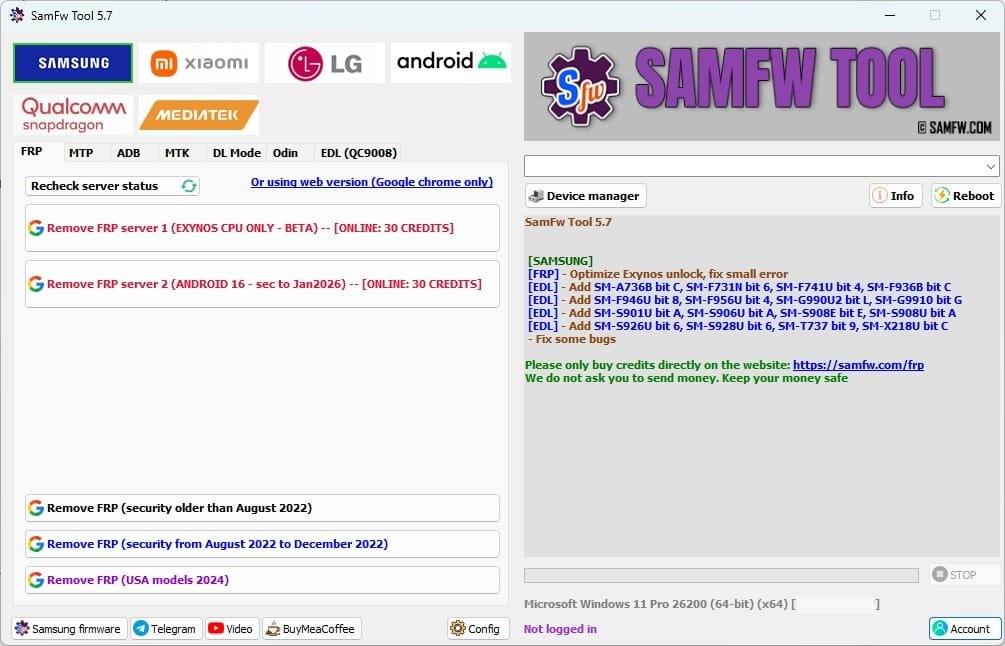Screen dimensions: 1005x646
Task: Click the app icon in the title bar
Action: tap(18, 15)
